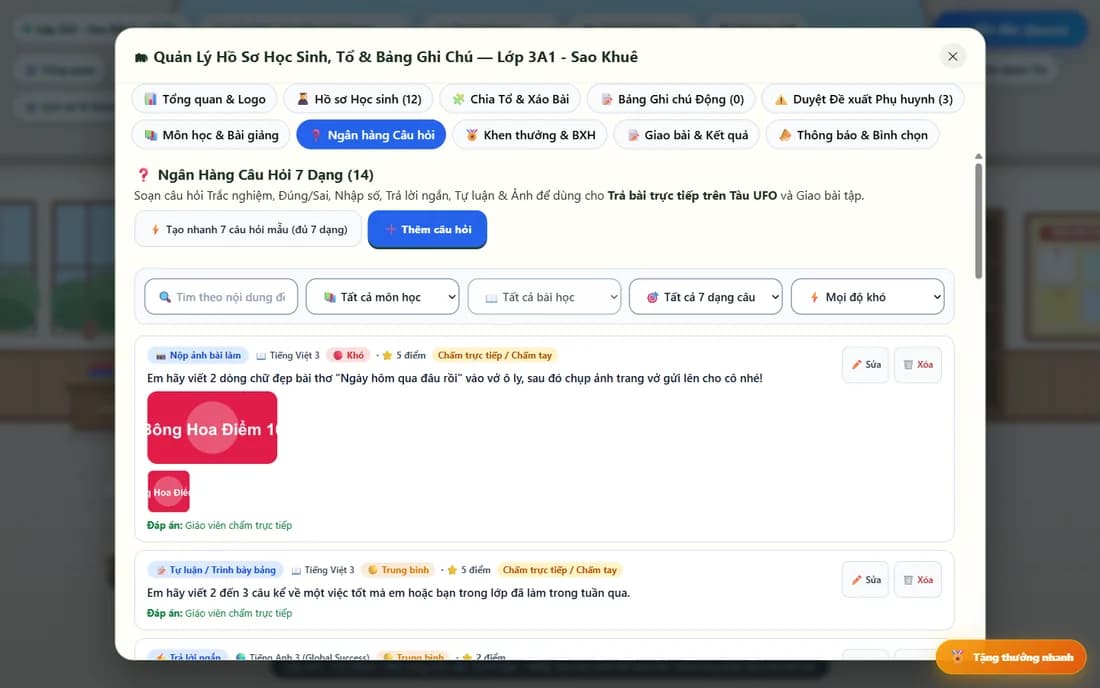Click pencil Sửa icon on Tự luận question
1100x688 pixels.
[857, 580]
